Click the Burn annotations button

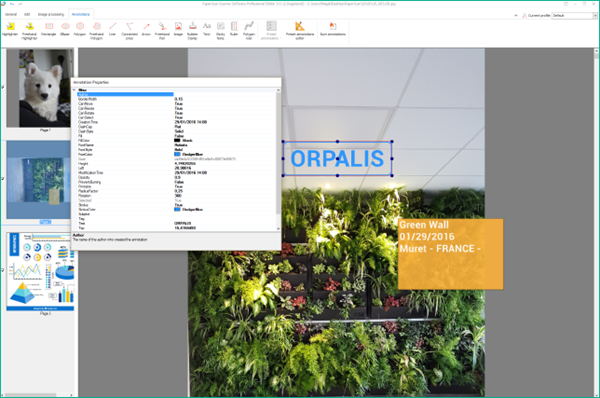click(x=333, y=29)
